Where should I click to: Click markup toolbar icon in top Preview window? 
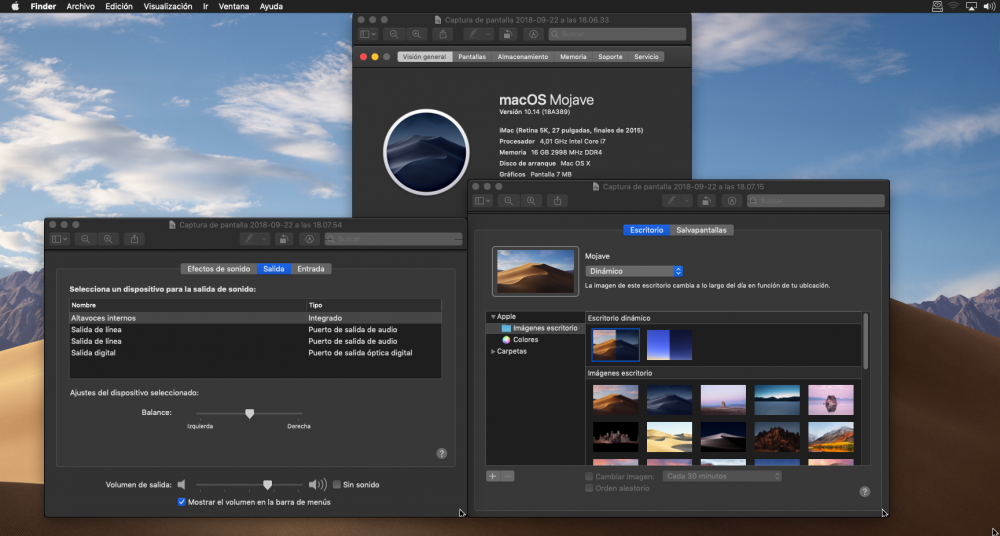pos(533,34)
